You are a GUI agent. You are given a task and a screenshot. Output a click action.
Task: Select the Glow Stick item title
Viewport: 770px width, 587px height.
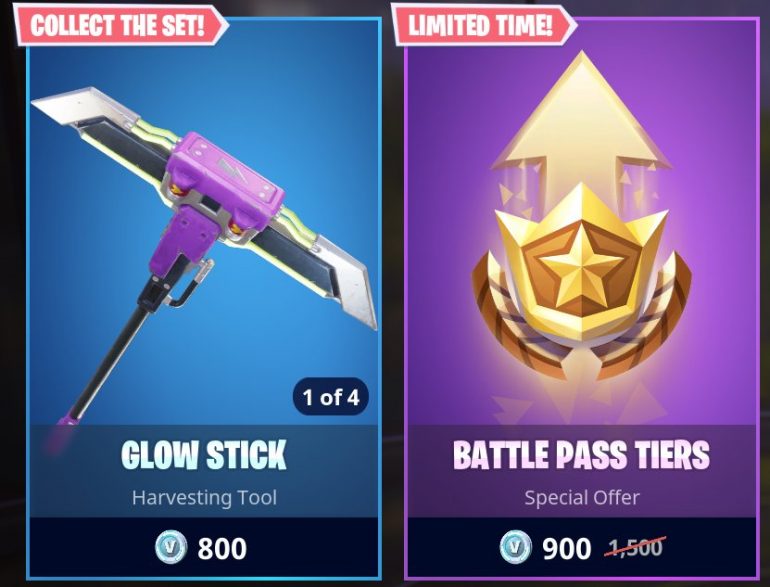204,455
